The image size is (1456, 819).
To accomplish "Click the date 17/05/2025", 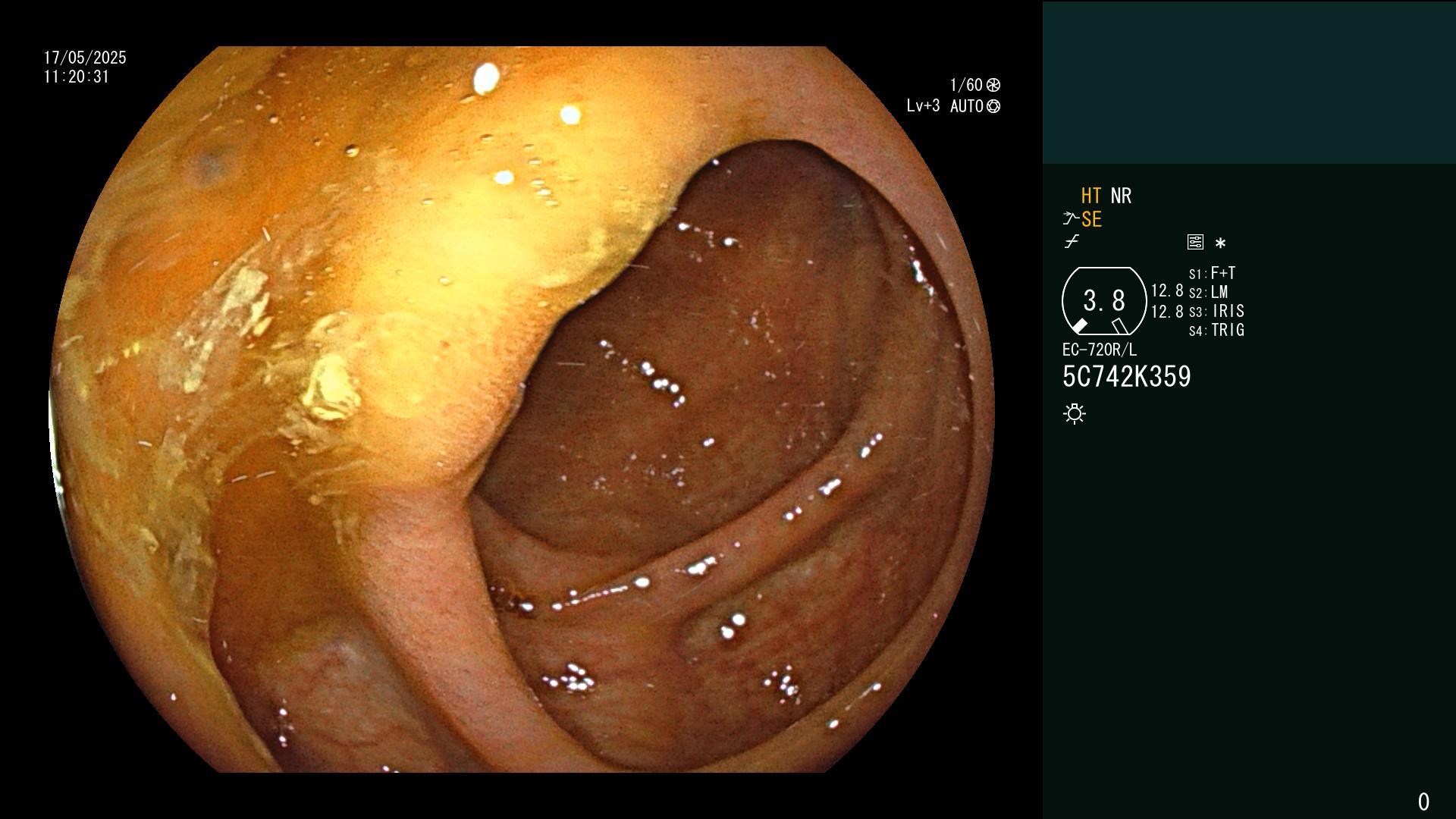I will tap(85, 58).
